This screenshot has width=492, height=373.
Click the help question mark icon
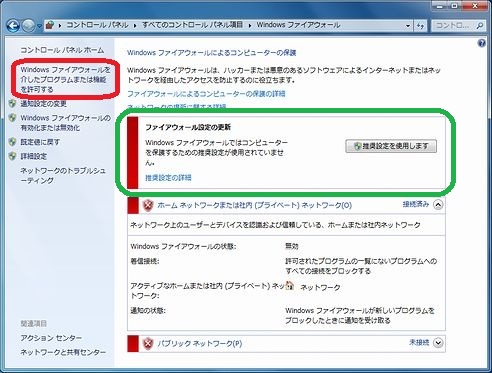[481, 43]
